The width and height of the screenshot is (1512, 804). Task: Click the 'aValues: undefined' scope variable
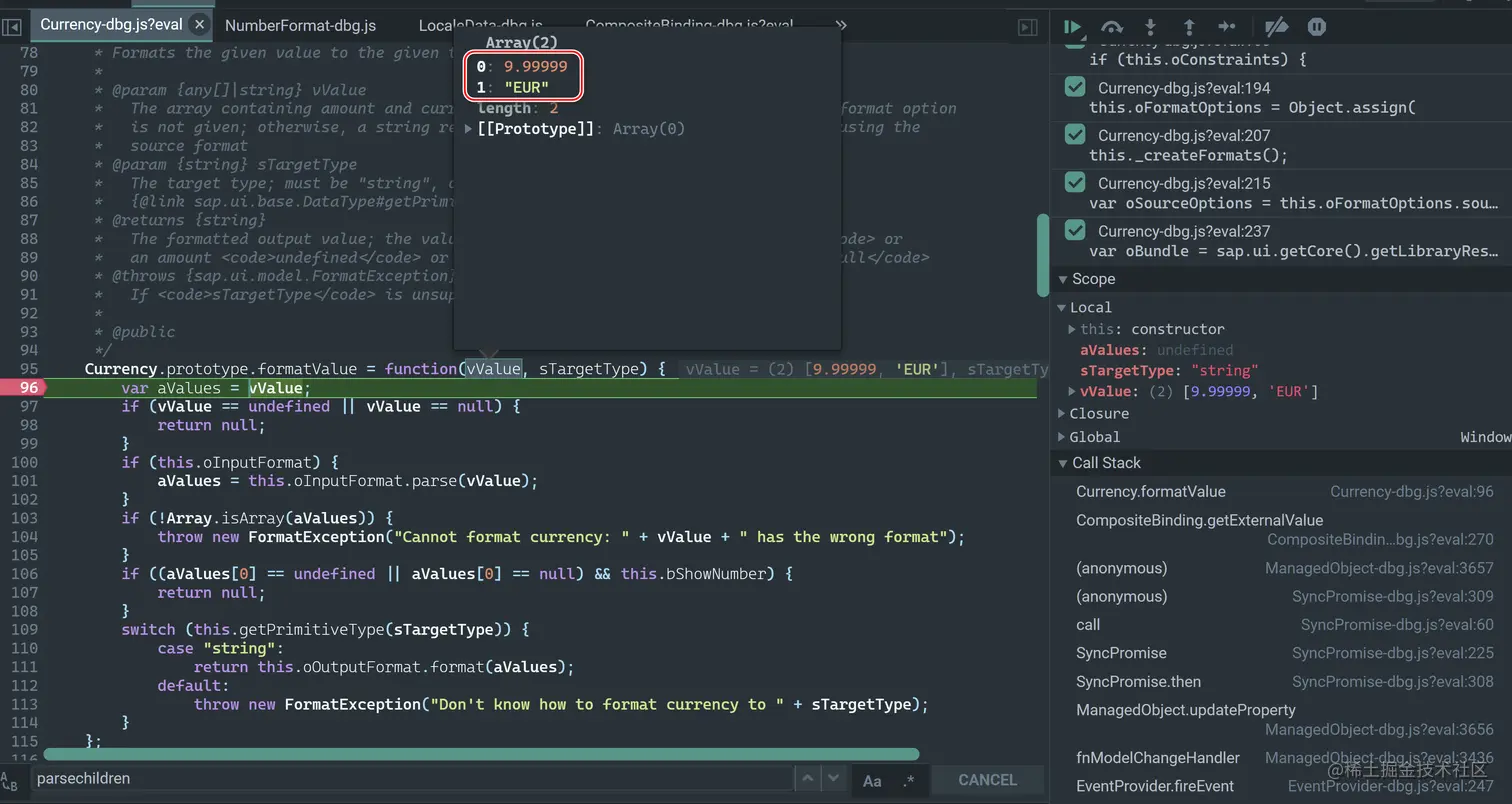point(1156,350)
